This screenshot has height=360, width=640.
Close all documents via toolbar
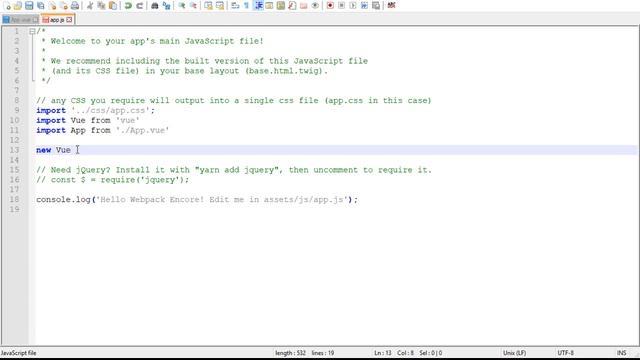[63, 5]
